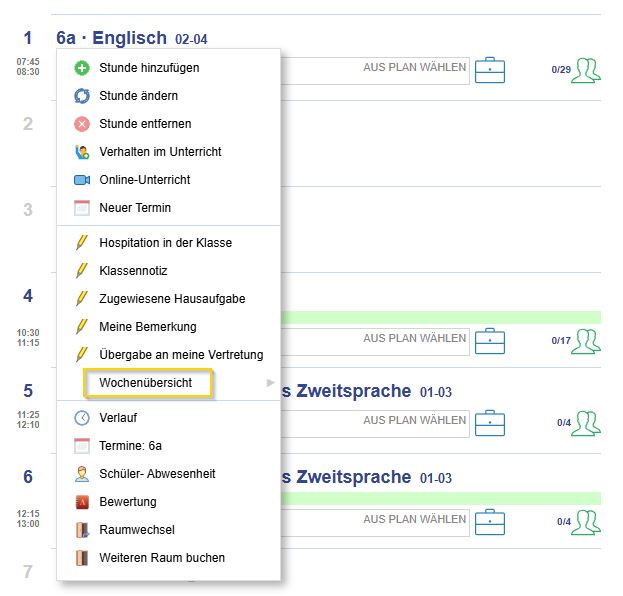623x596 pixels.
Task: Click the red Bewertung icon
Action: [x=82, y=502]
